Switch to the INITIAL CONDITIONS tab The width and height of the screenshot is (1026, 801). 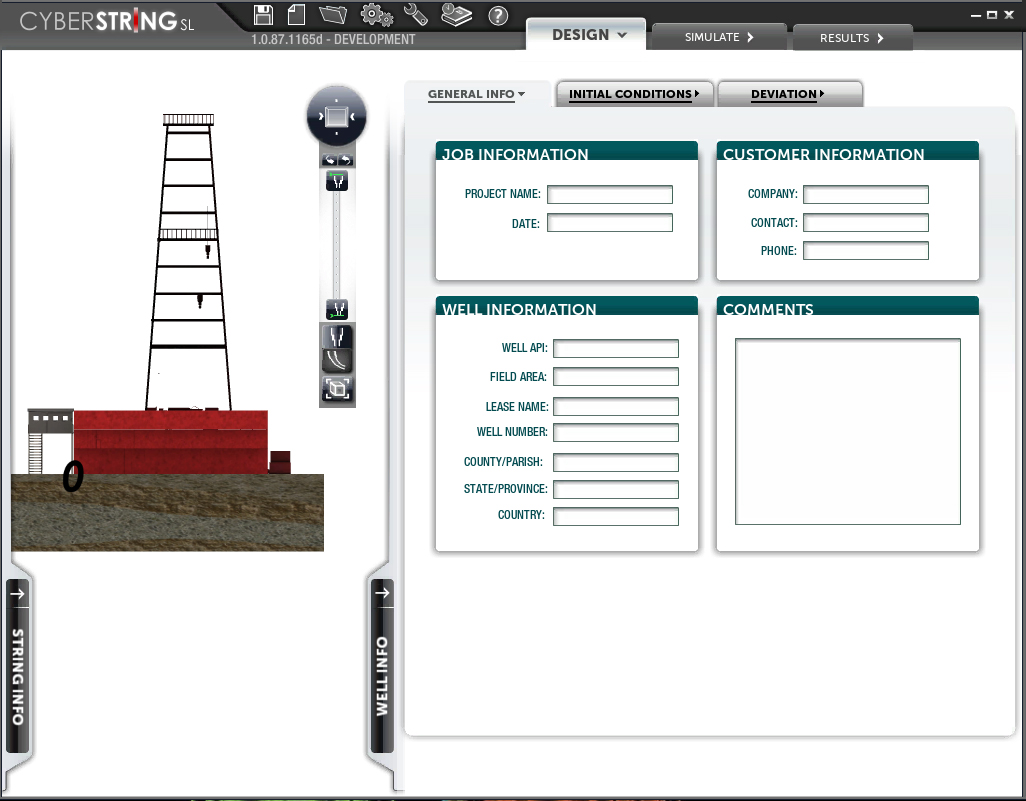point(634,94)
